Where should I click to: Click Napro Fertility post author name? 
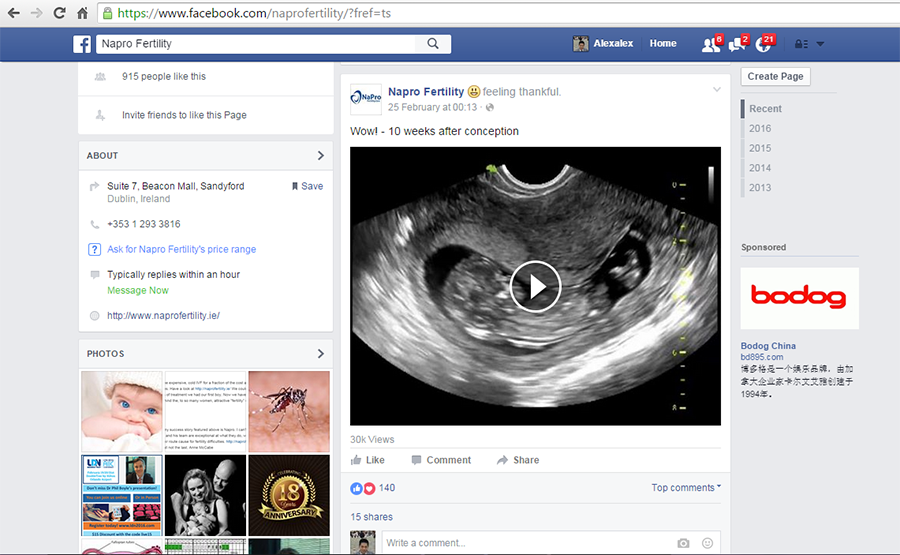click(x=426, y=92)
